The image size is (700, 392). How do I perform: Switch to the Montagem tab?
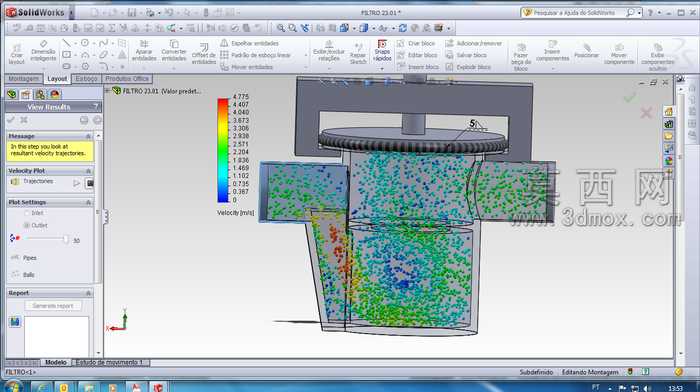[23, 79]
